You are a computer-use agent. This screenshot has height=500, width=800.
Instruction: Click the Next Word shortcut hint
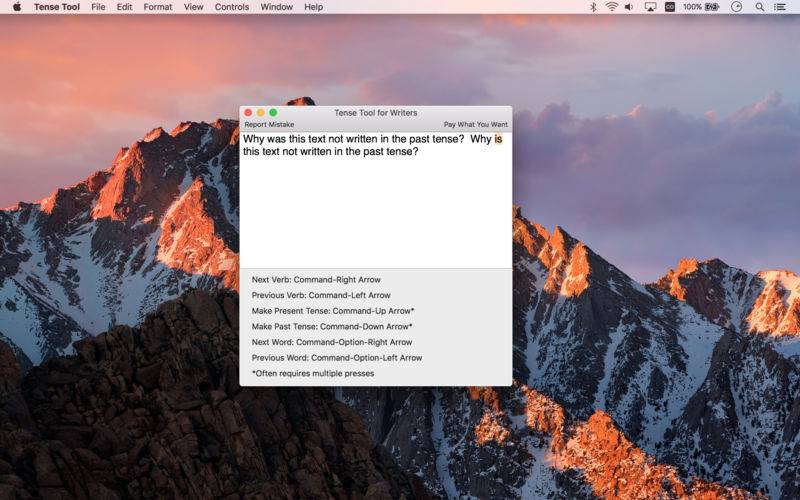pos(332,342)
